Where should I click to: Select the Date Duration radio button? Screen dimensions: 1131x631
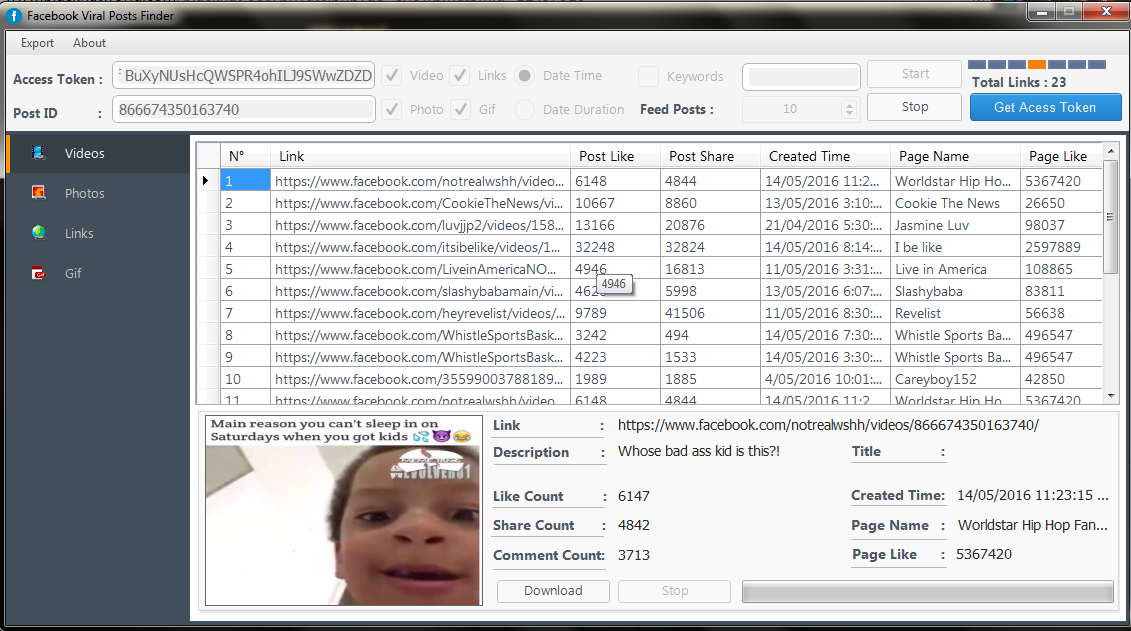coord(525,109)
